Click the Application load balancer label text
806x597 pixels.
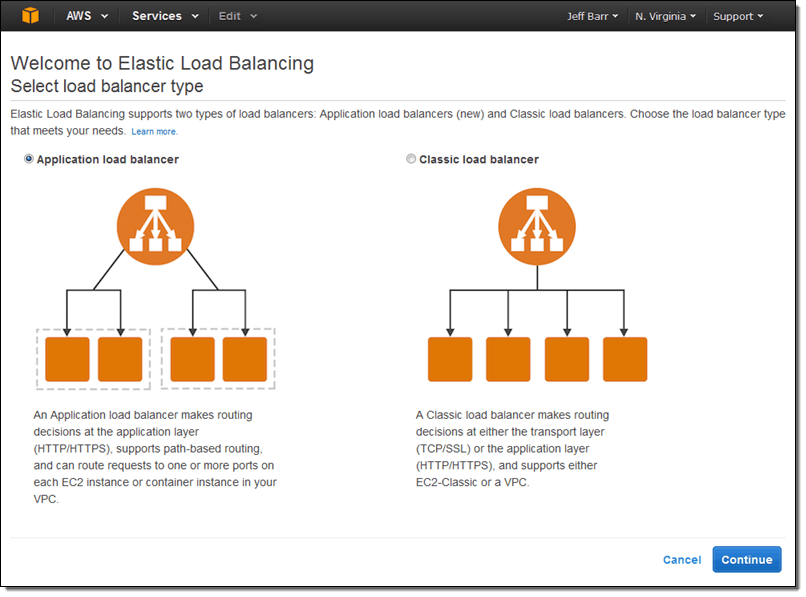click(108, 159)
